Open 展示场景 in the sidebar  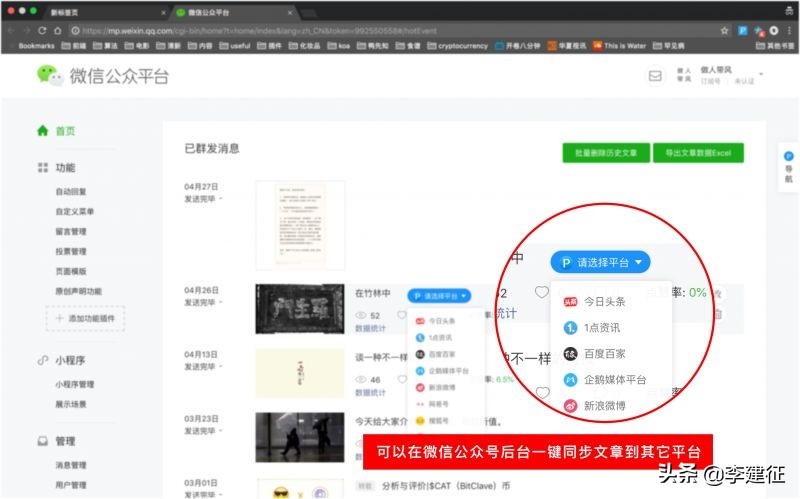click(x=71, y=404)
